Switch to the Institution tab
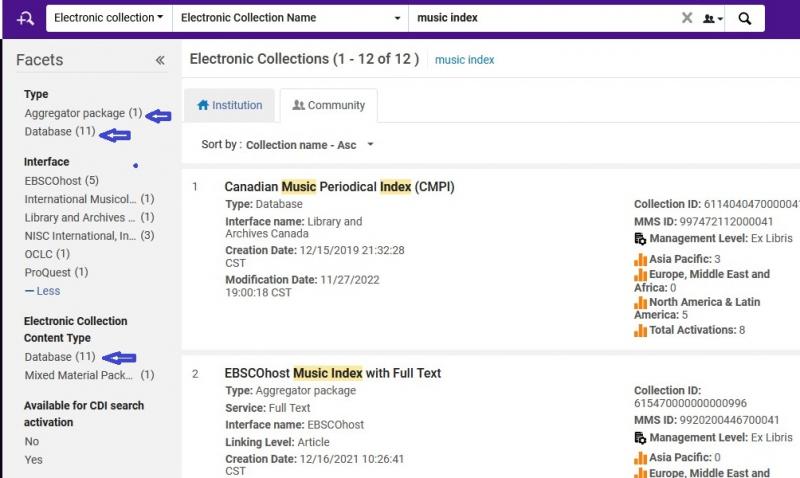Image resolution: width=800 pixels, height=478 pixels. (x=229, y=105)
